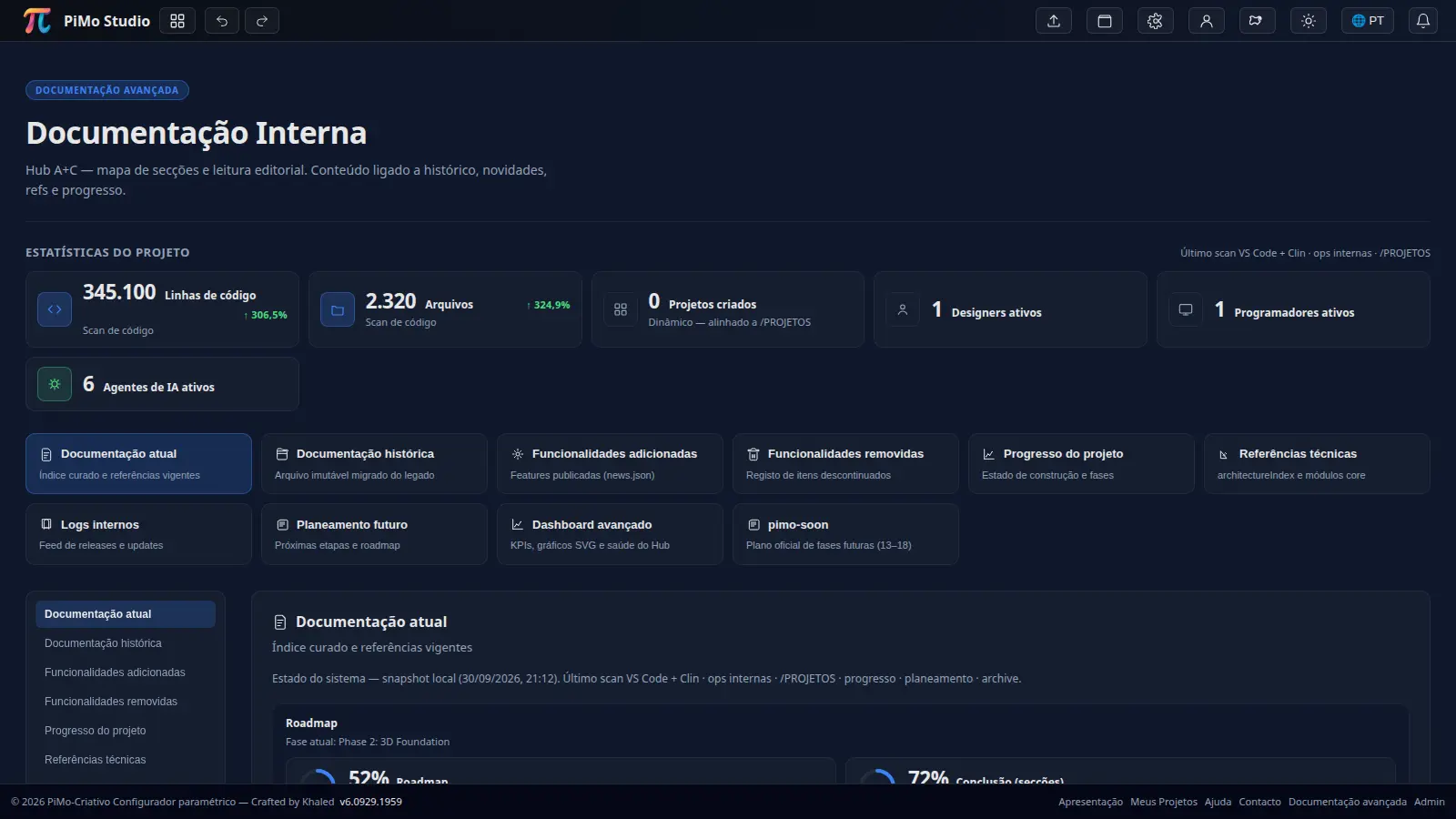Open Meus Projetos footer link
1456x819 pixels.
(1164, 802)
